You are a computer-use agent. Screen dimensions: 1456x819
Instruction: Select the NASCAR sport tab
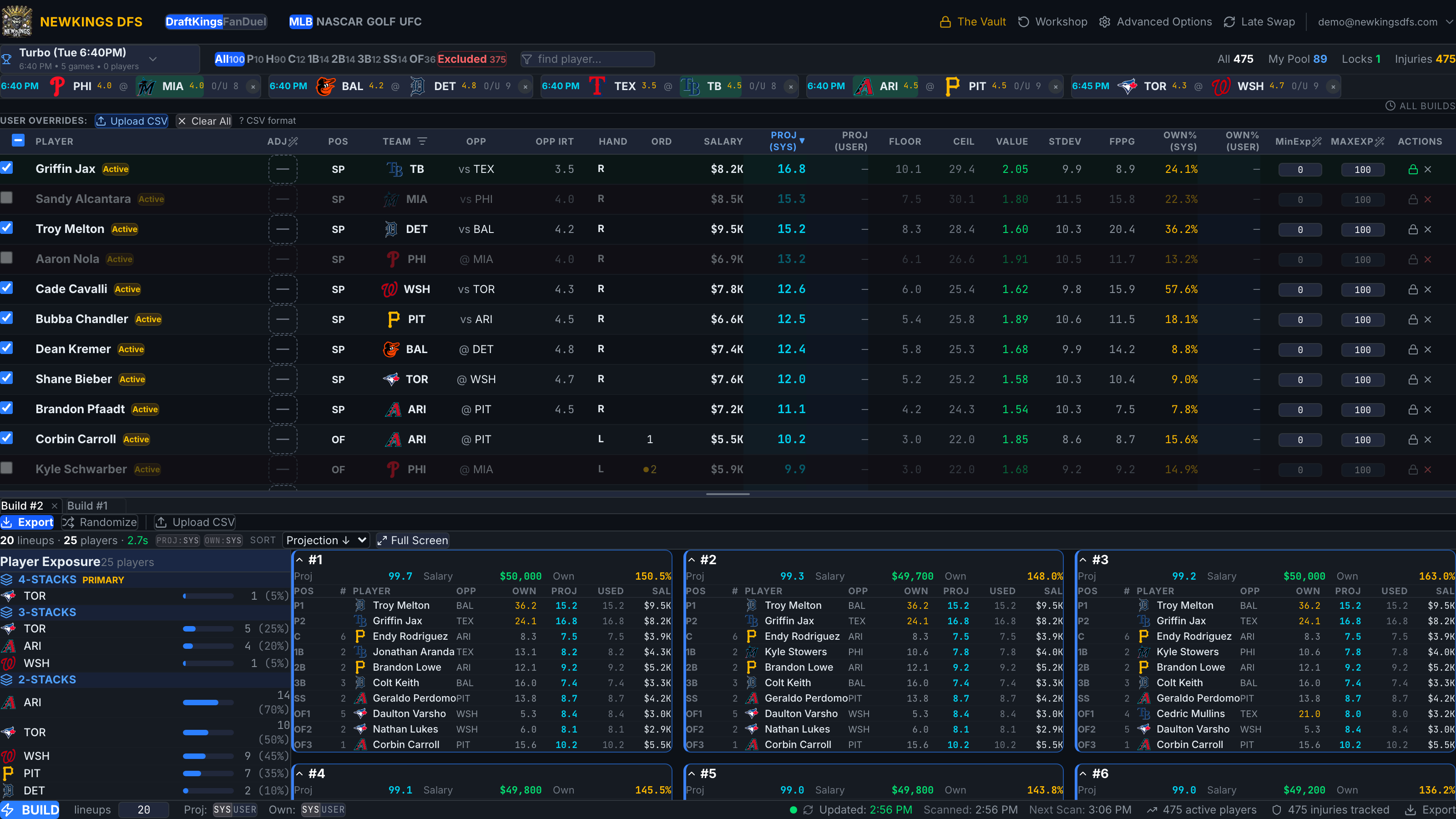(x=339, y=22)
